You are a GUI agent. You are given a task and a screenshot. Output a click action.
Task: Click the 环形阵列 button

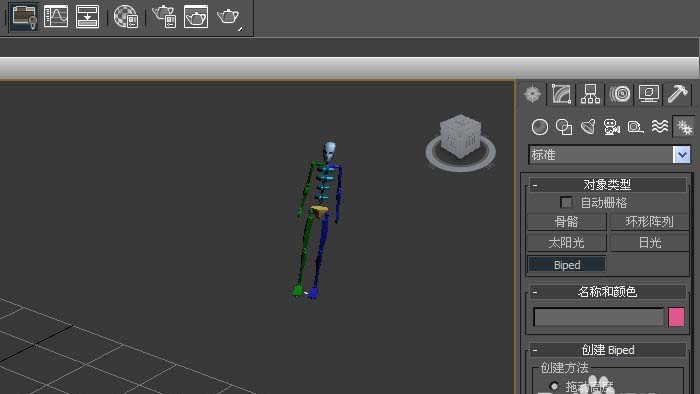tap(649, 222)
